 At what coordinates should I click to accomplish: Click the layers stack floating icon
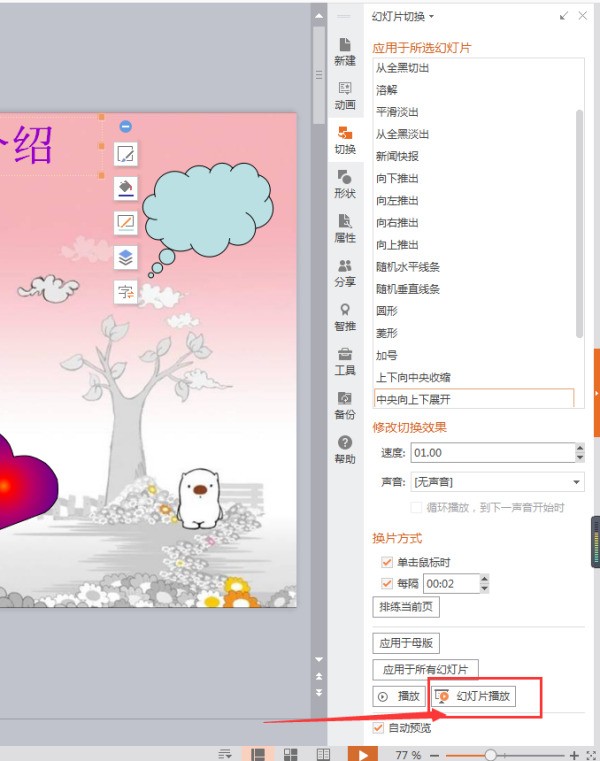126,257
